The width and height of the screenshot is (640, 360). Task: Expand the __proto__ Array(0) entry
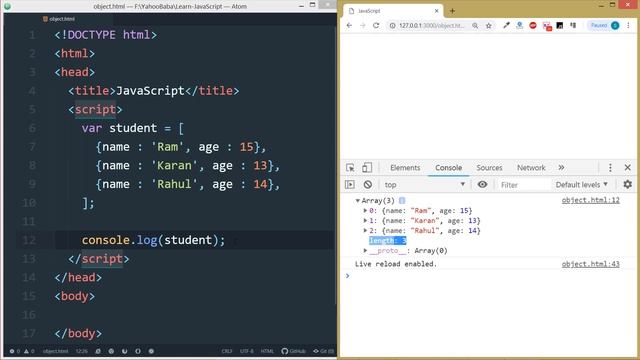(365, 251)
